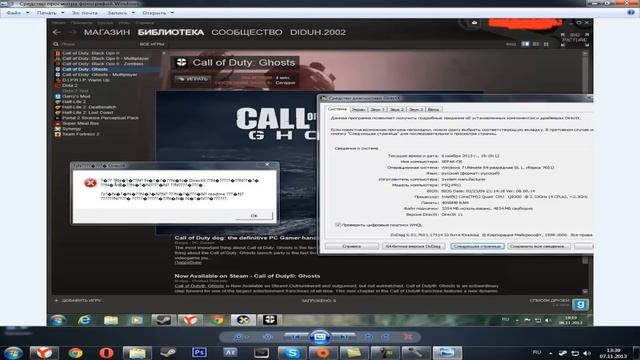640x360 pixels.
Task: Click OK in the error dialog
Action: [x=254, y=216]
